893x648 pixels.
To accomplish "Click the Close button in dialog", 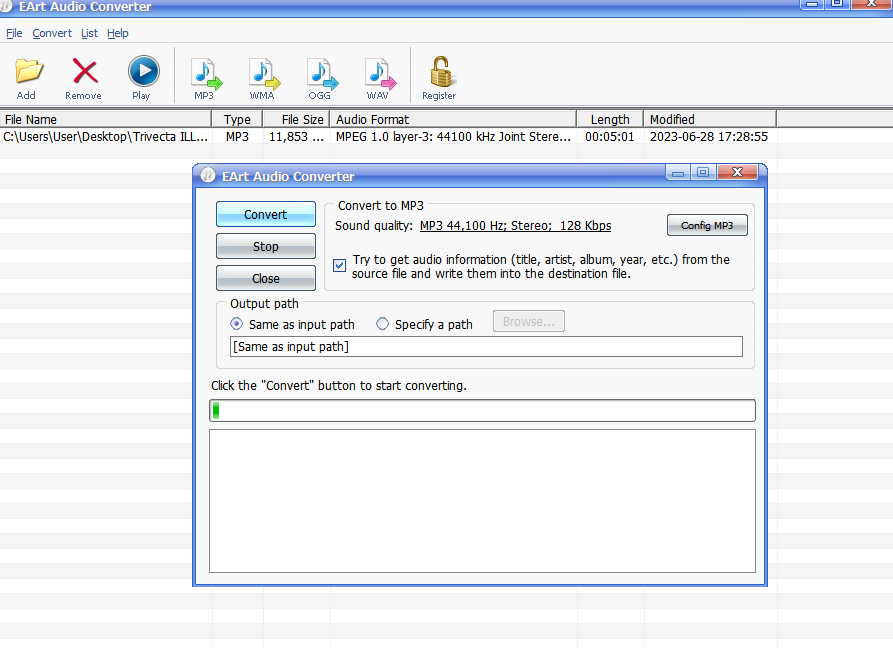I will click(x=265, y=278).
